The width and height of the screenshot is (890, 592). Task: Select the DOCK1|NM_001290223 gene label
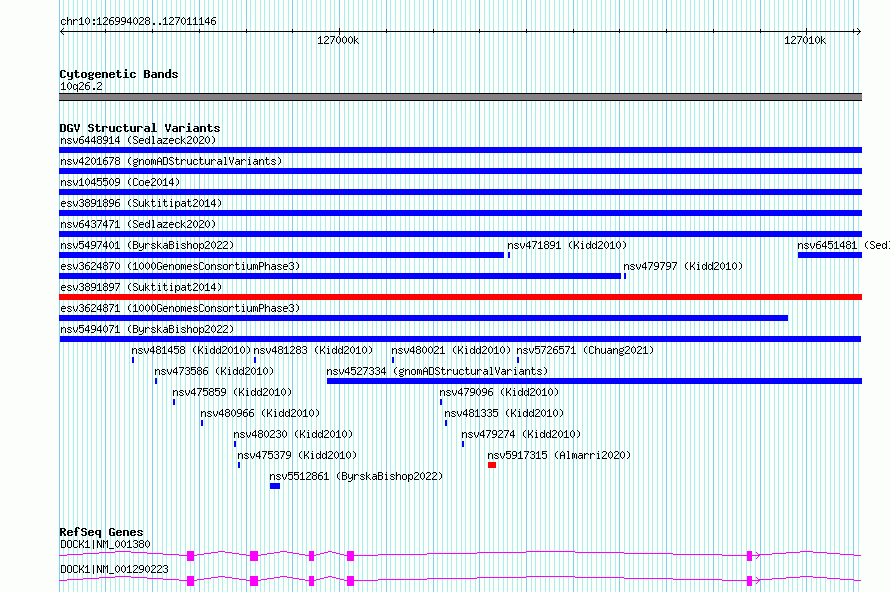click(114, 569)
